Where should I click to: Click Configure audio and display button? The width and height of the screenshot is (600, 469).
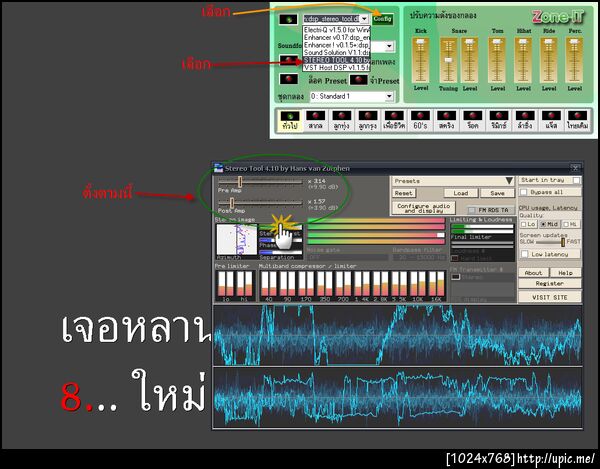coord(423,208)
